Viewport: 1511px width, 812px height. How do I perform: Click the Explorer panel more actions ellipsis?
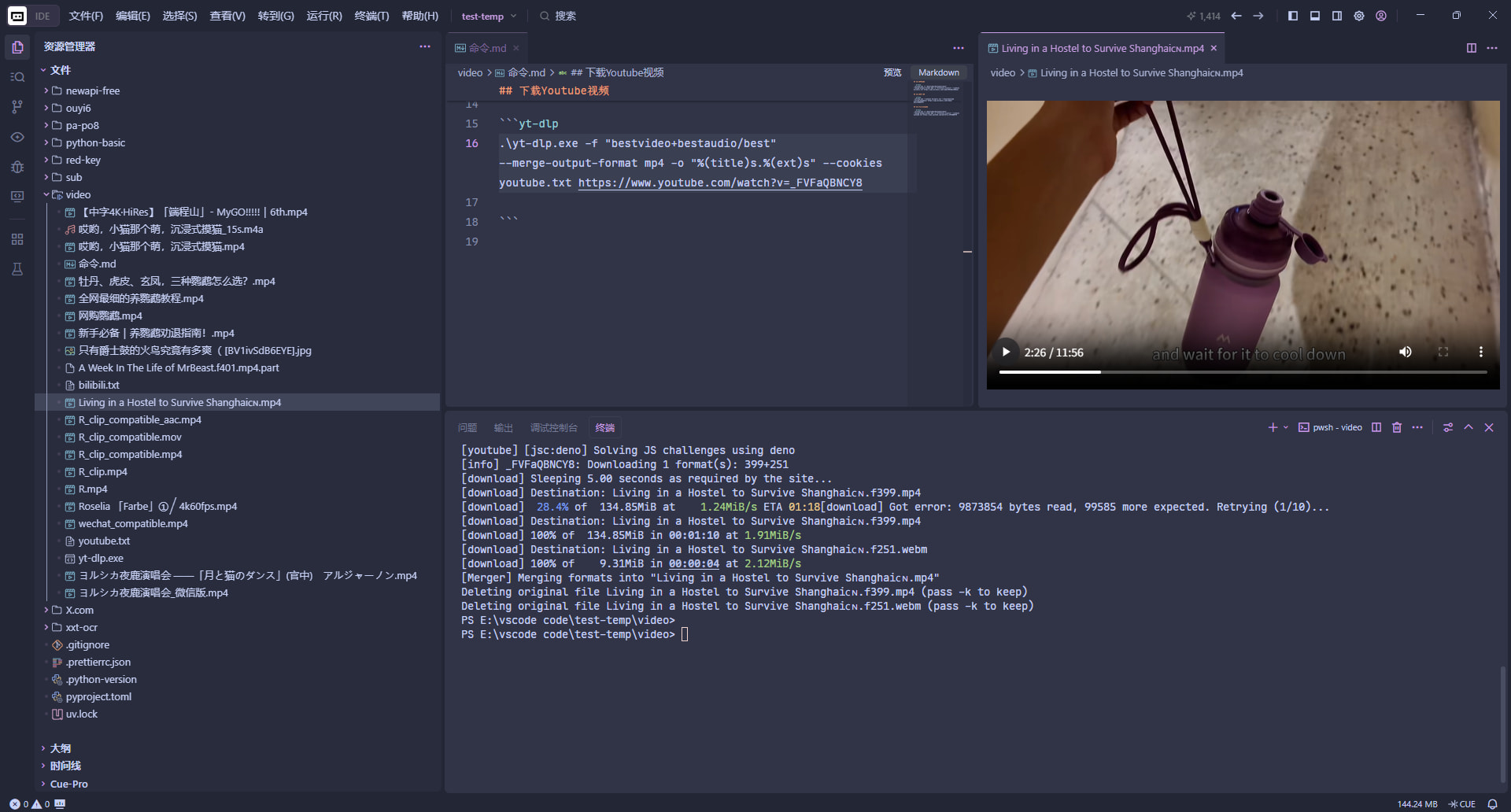tap(425, 46)
